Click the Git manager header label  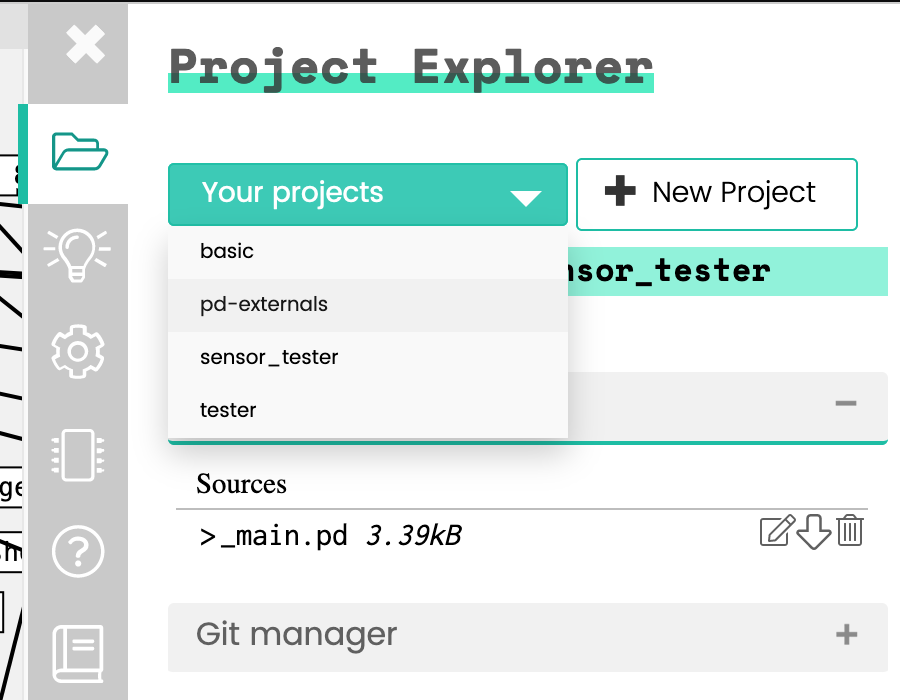tap(296, 635)
